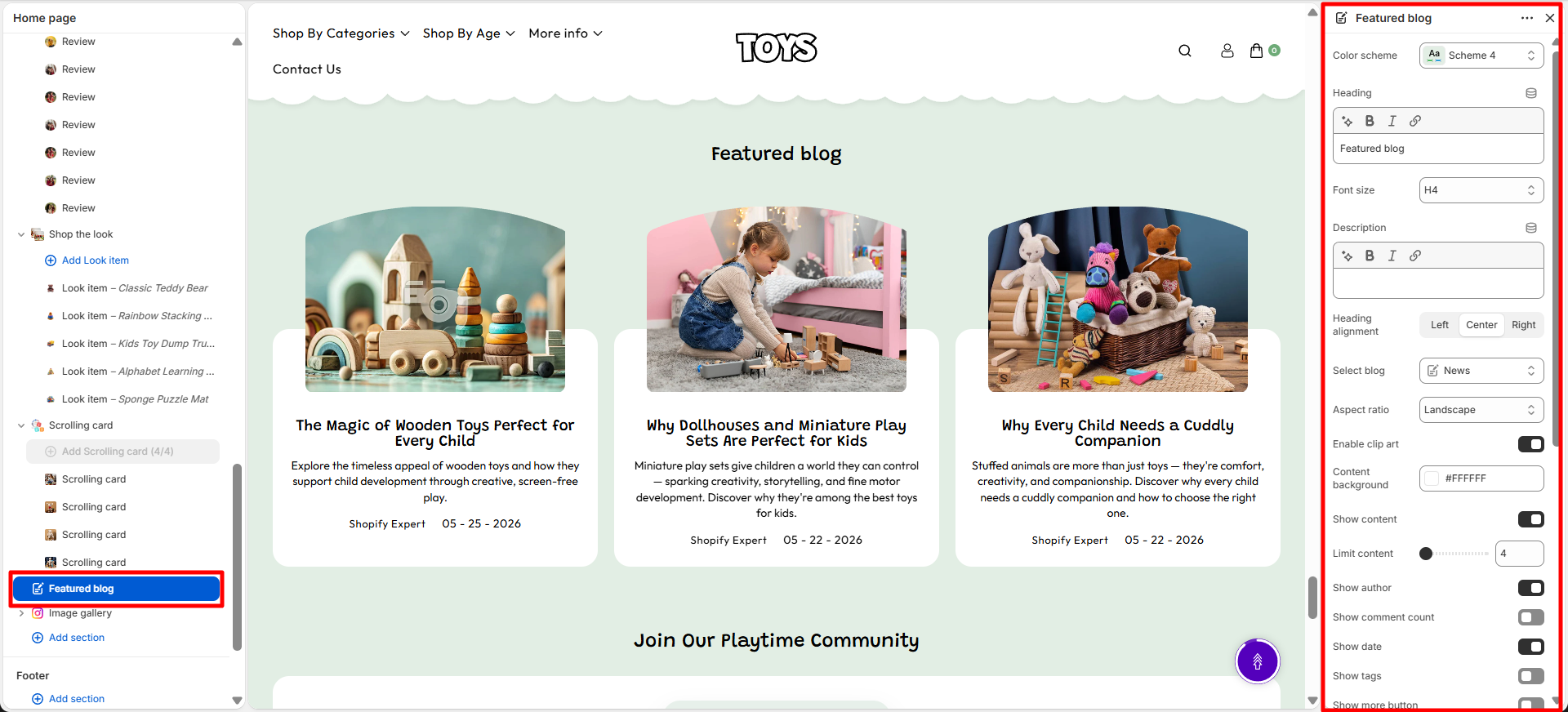Apply italic in Description editor
1568x712 pixels.
(x=1392, y=256)
